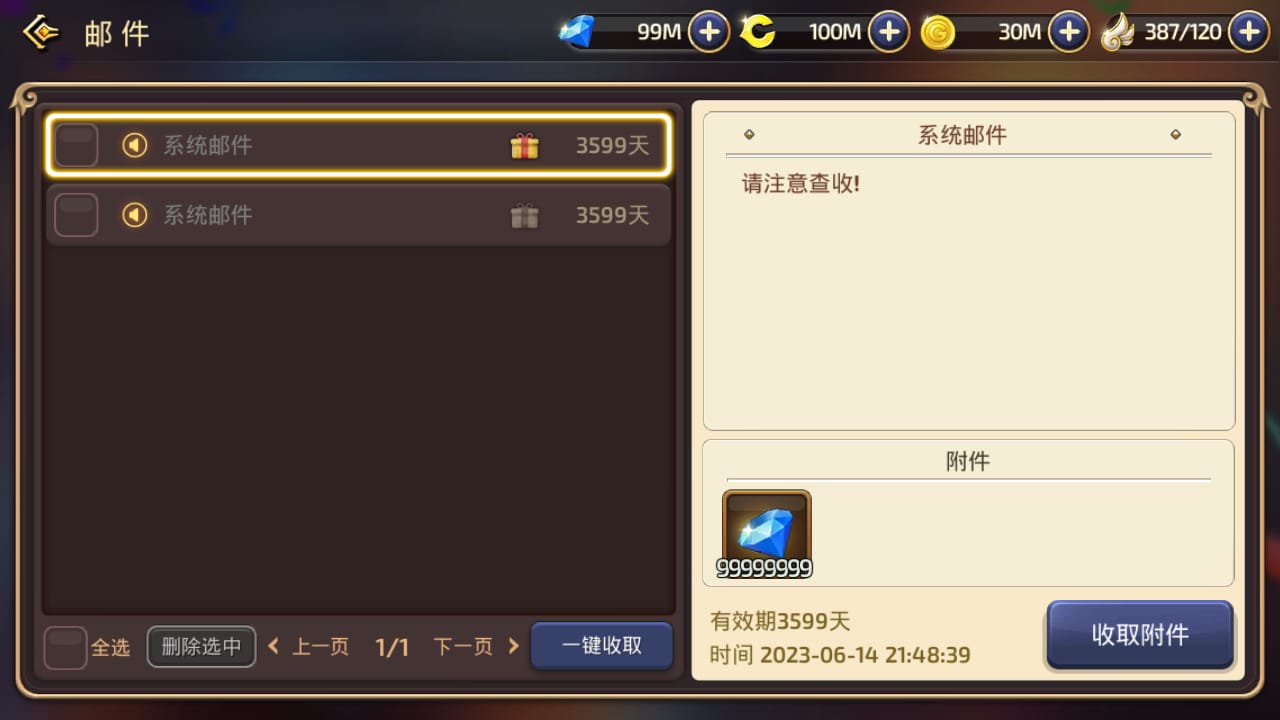Tap the speaker icon on the second 系统邮件

[x=134, y=215]
